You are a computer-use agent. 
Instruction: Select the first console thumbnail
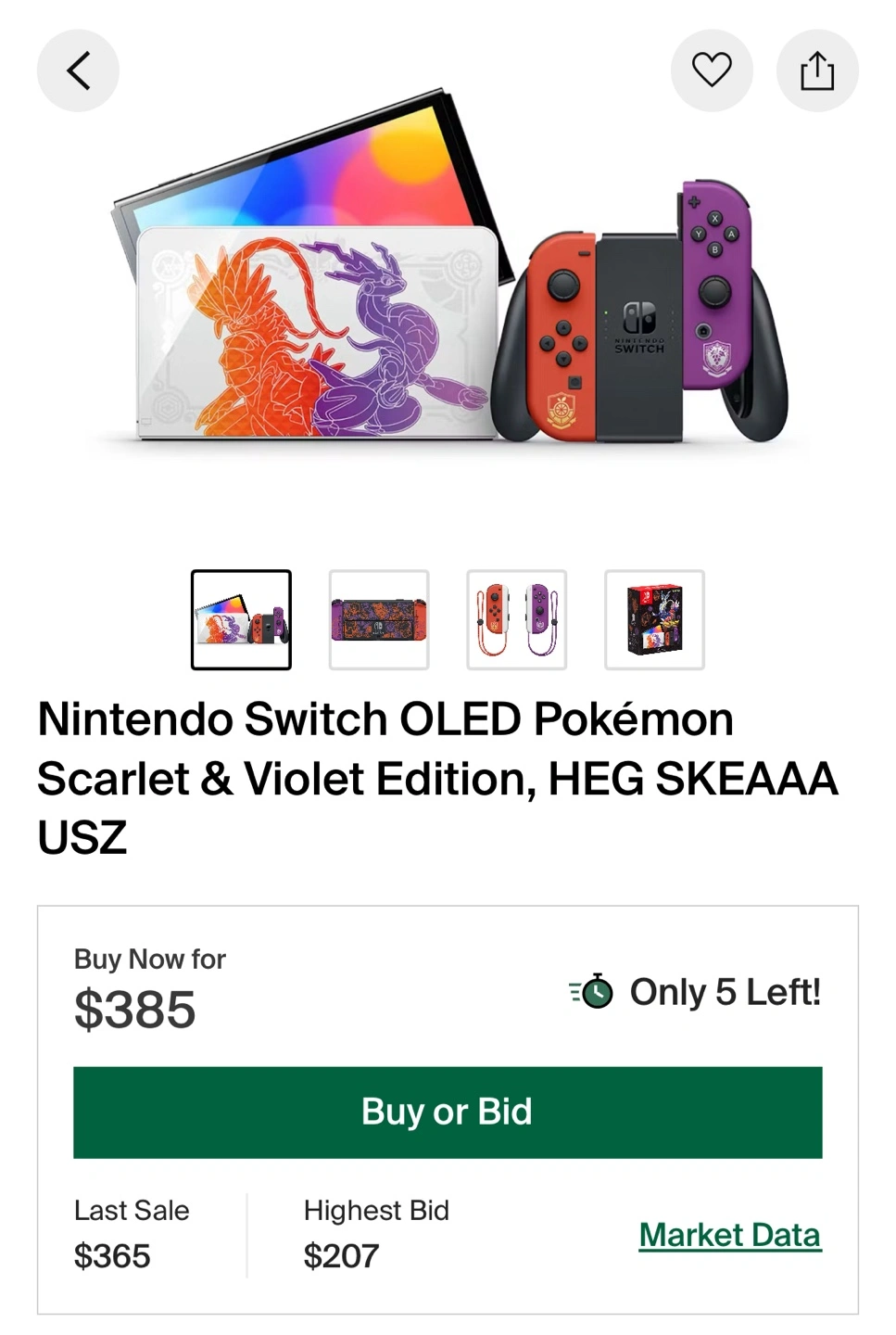click(241, 619)
